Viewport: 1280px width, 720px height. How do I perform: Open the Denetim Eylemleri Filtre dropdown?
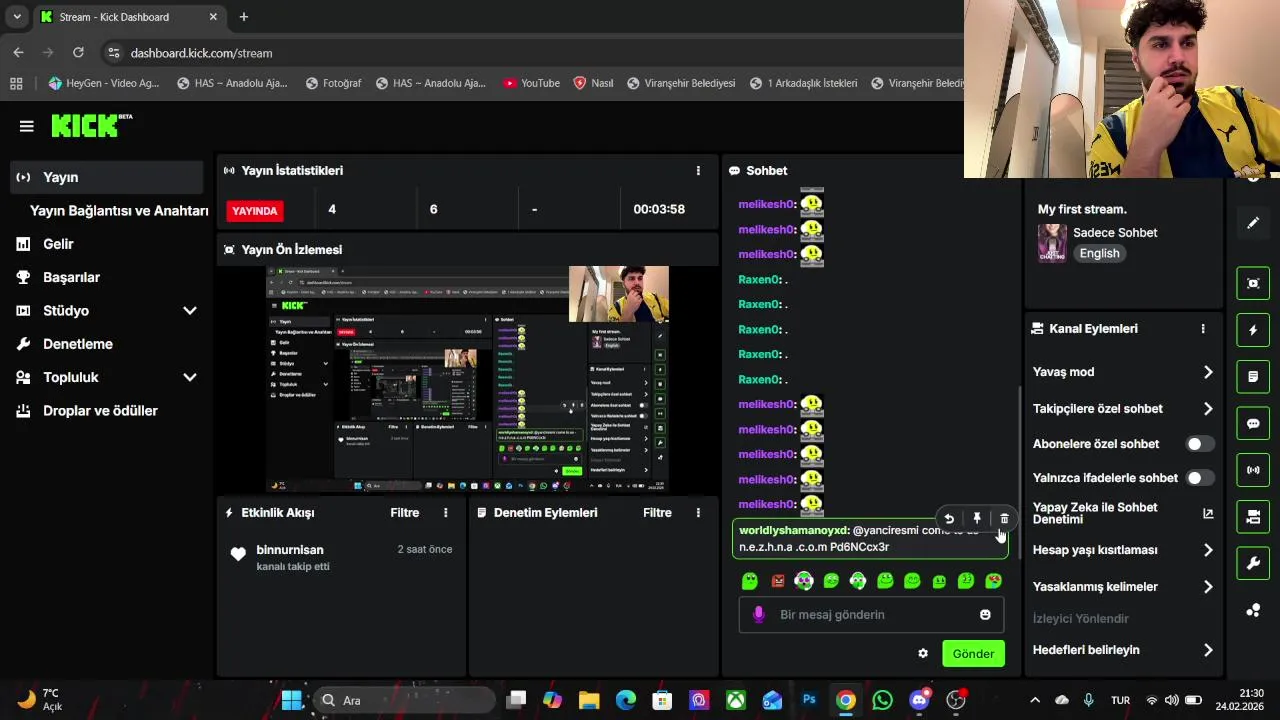coord(657,513)
